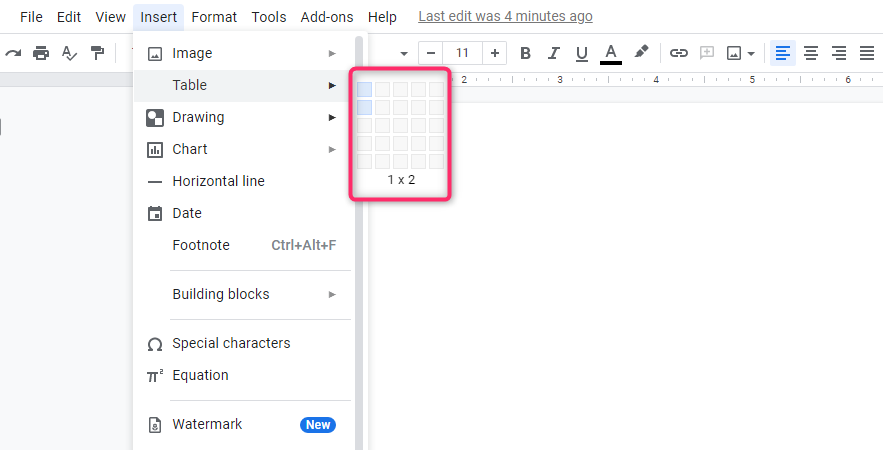
Task: Toggle italic formatting
Action: pos(554,54)
